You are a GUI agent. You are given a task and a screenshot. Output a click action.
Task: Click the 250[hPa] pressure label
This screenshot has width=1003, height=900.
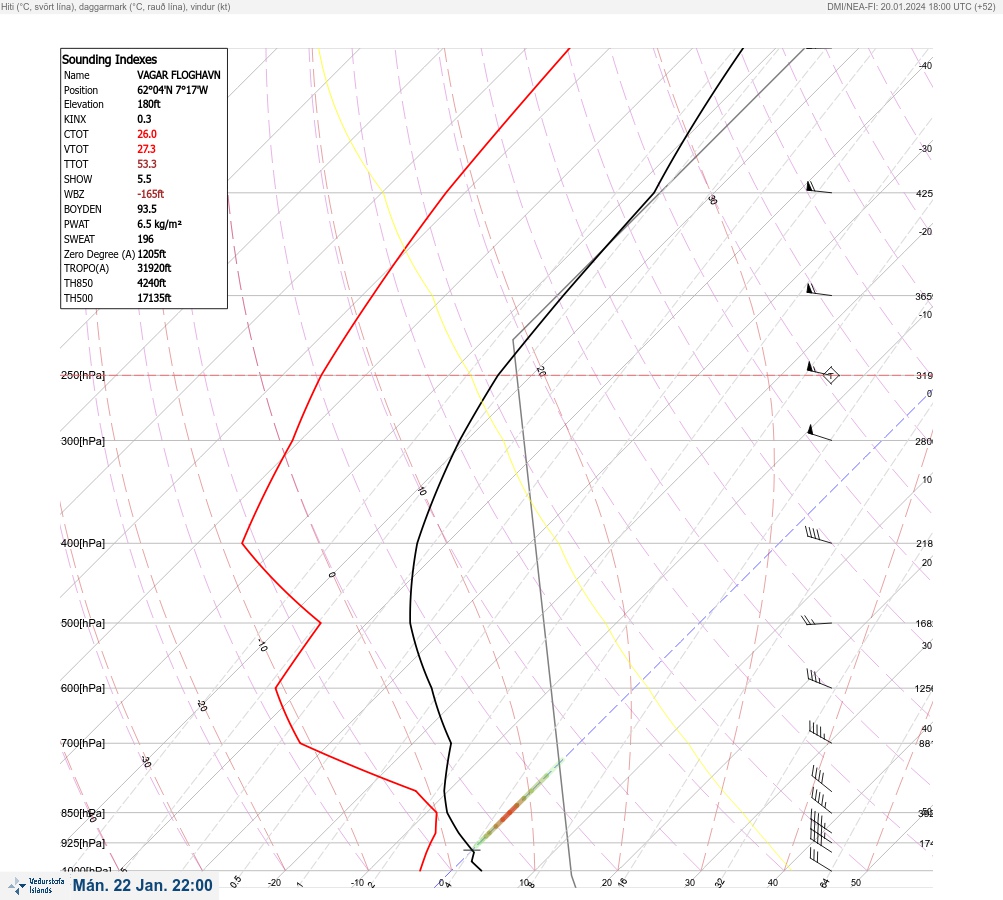pyautogui.click(x=83, y=375)
